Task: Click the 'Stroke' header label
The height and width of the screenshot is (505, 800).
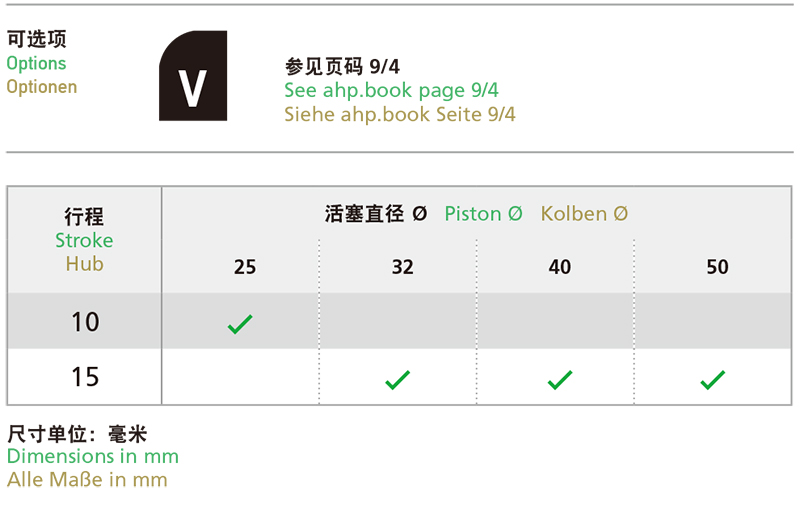Action: (84, 240)
